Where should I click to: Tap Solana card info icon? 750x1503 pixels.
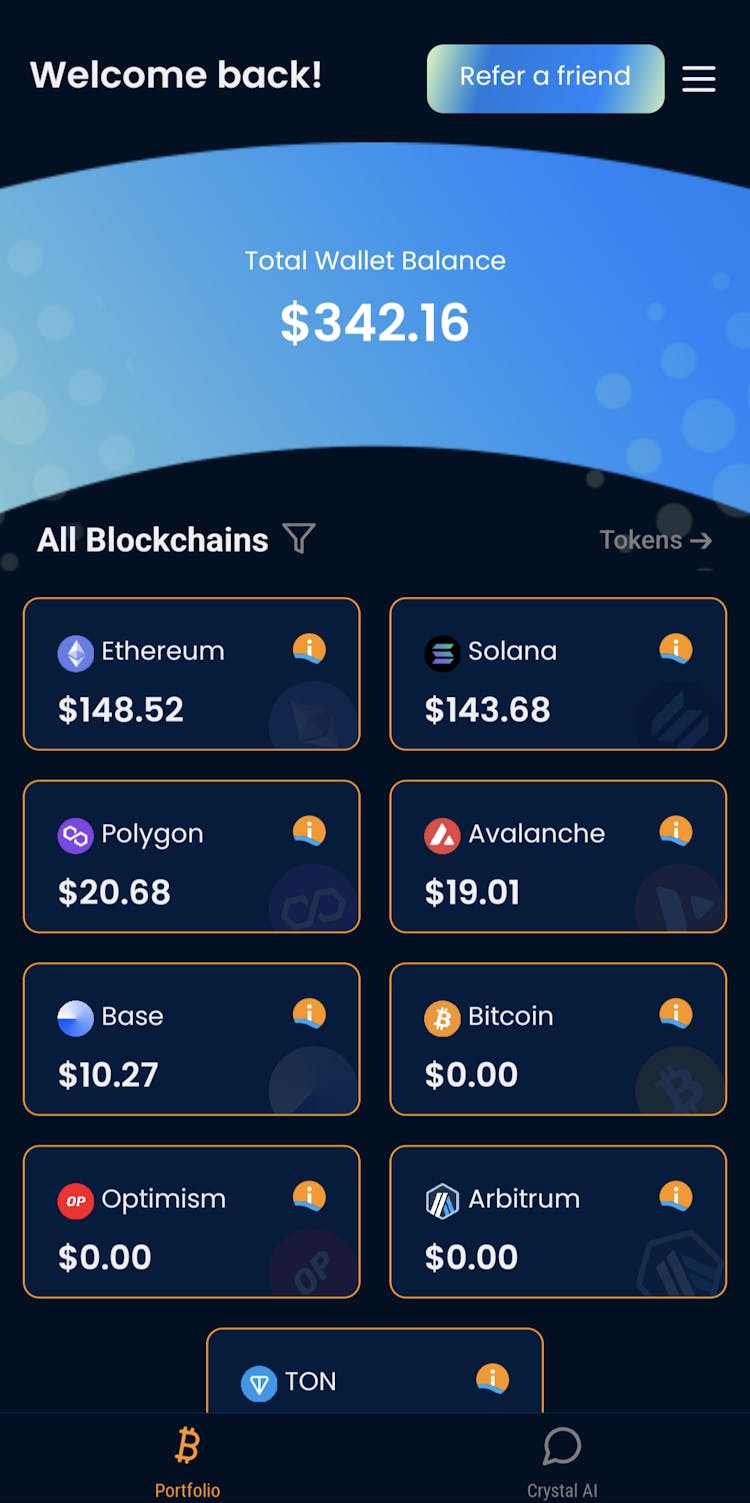(676, 649)
